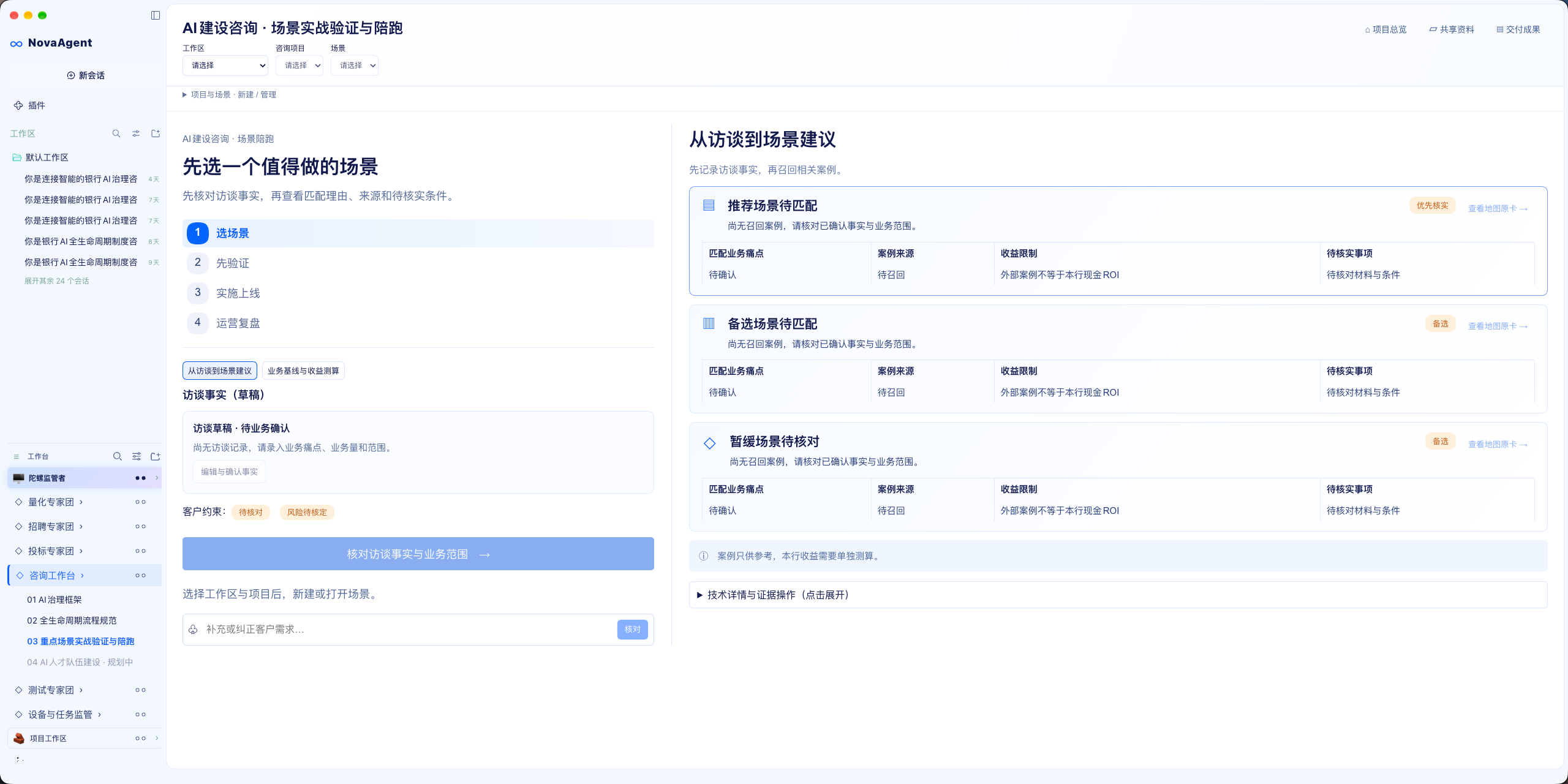Switch to 从访谈到场景建议 tab
The width and height of the screenshot is (1568, 784).
[x=220, y=371]
